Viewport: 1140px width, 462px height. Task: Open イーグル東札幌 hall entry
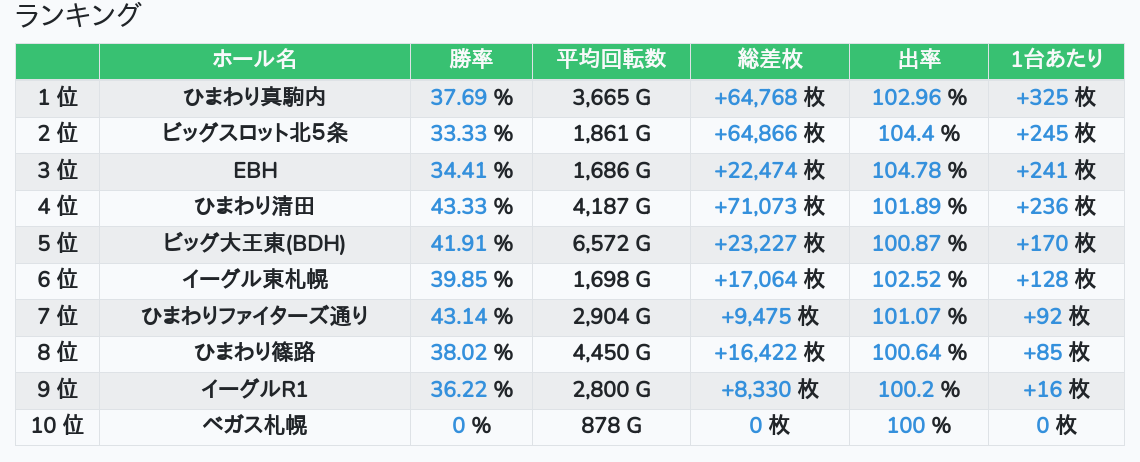point(255,280)
